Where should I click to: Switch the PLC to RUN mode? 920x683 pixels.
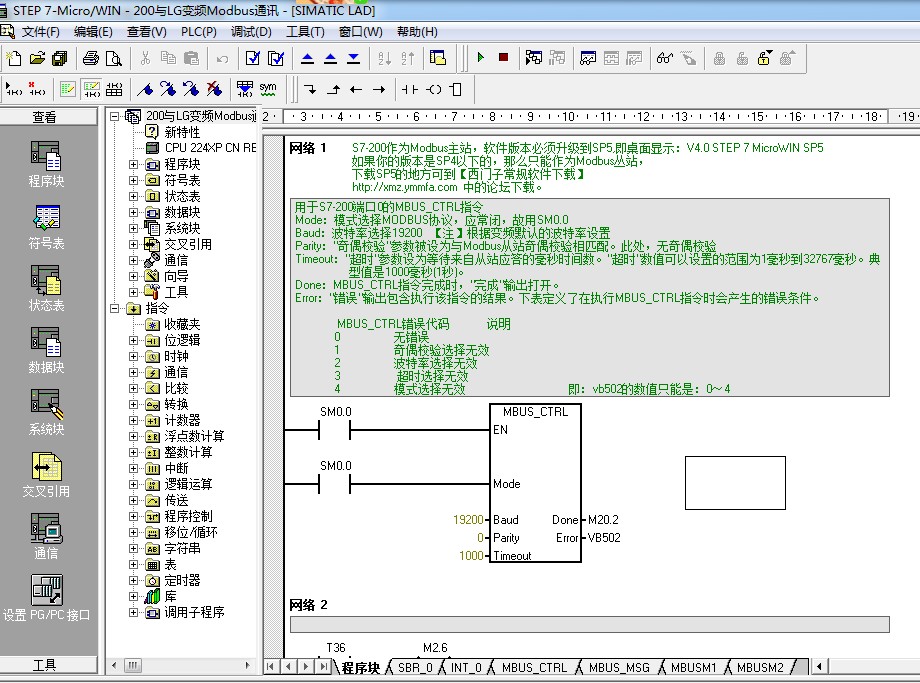click(483, 57)
